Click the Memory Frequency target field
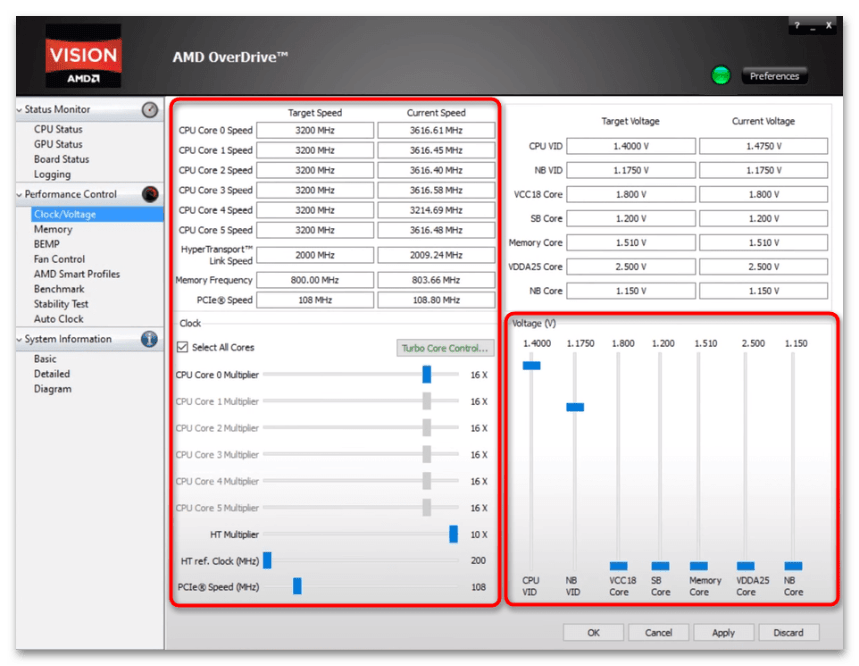The image size is (859, 666). pyautogui.click(x=315, y=280)
